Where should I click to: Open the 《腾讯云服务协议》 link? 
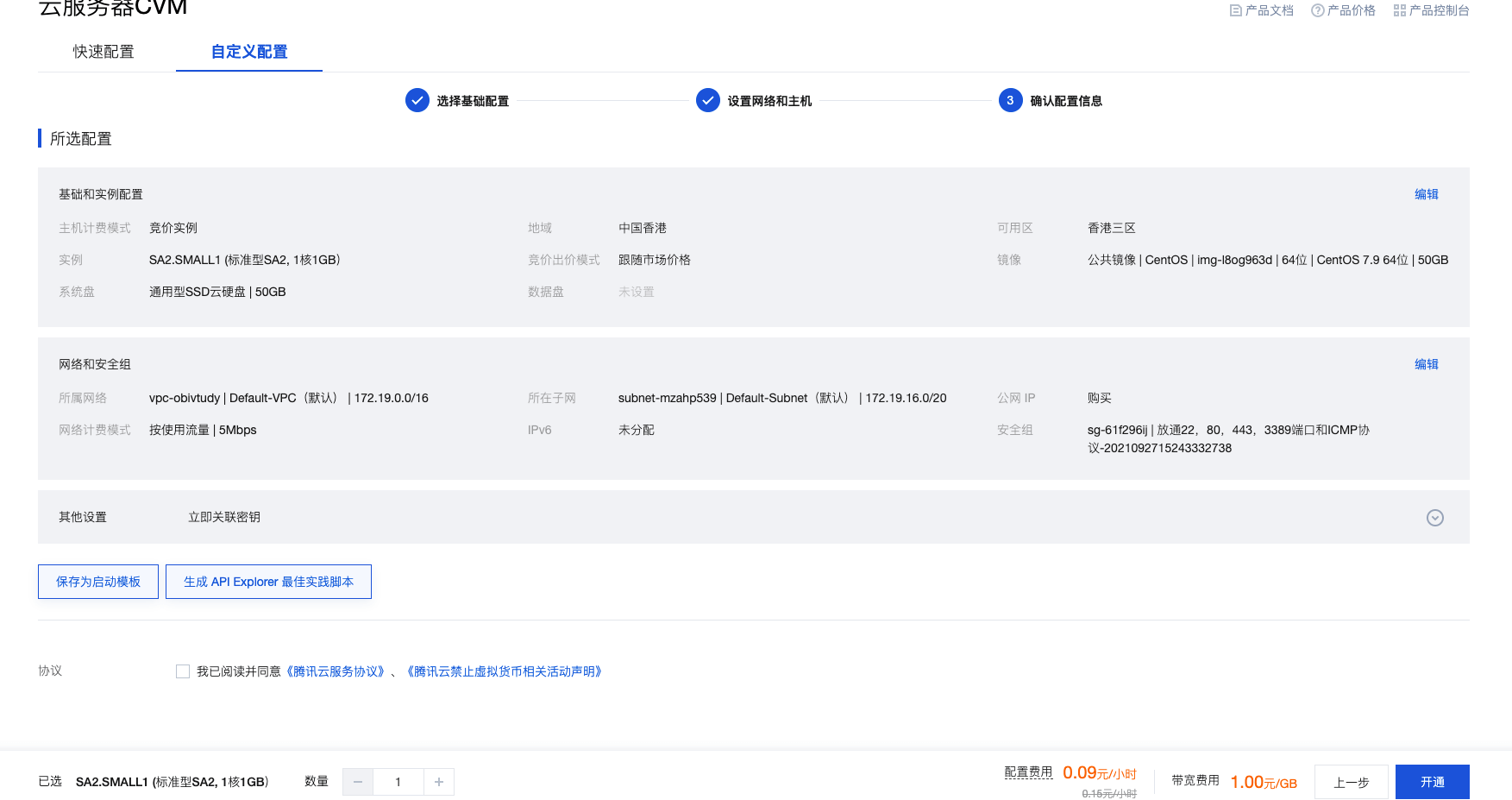pyautogui.click(x=336, y=671)
